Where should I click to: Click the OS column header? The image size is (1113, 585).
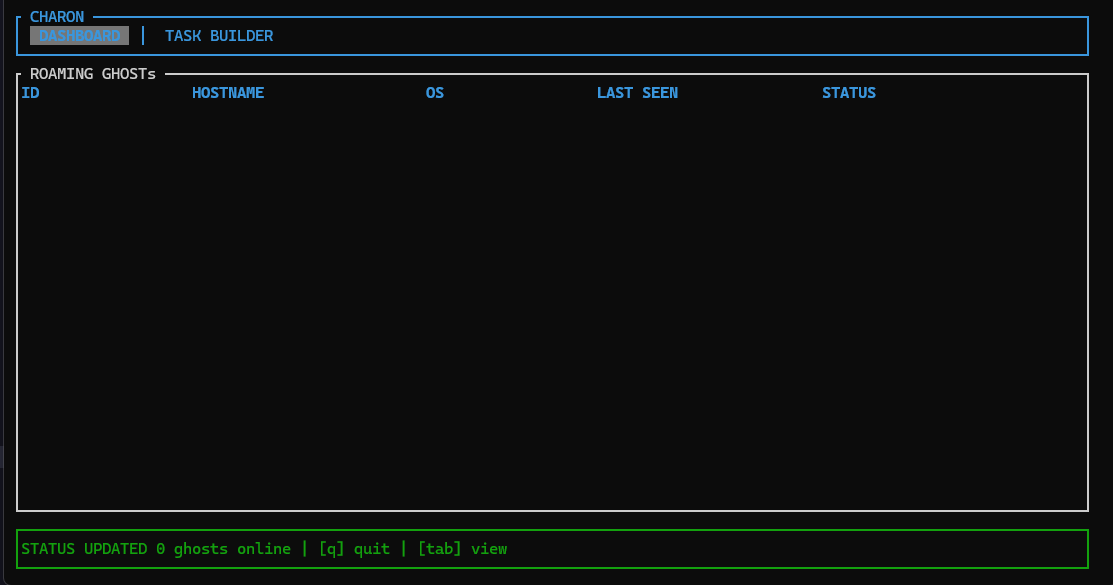pyautogui.click(x=434, y=93)
